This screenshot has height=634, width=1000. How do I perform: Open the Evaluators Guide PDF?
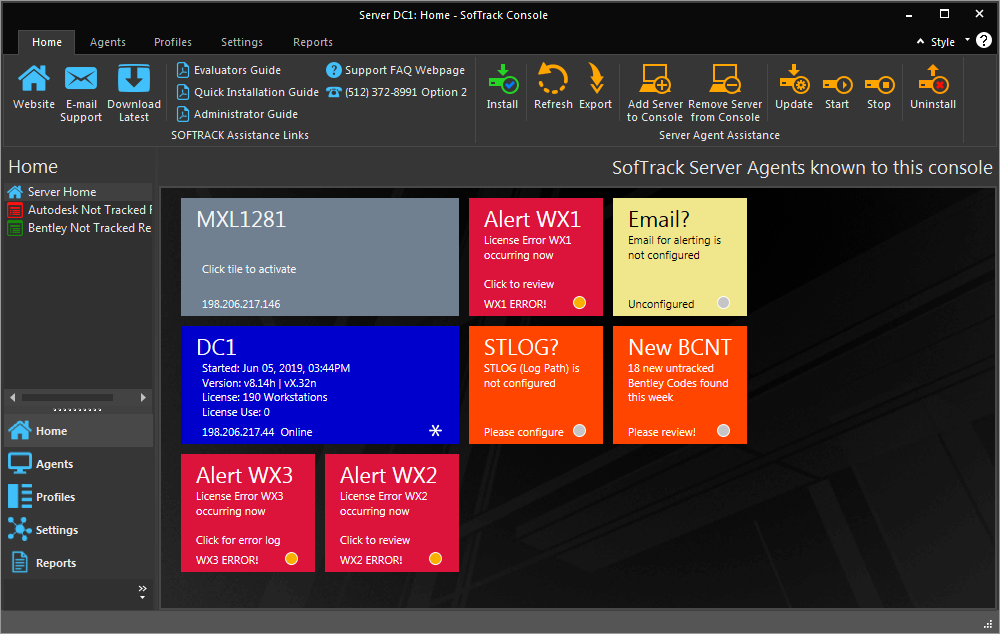(x=228, y=70)
